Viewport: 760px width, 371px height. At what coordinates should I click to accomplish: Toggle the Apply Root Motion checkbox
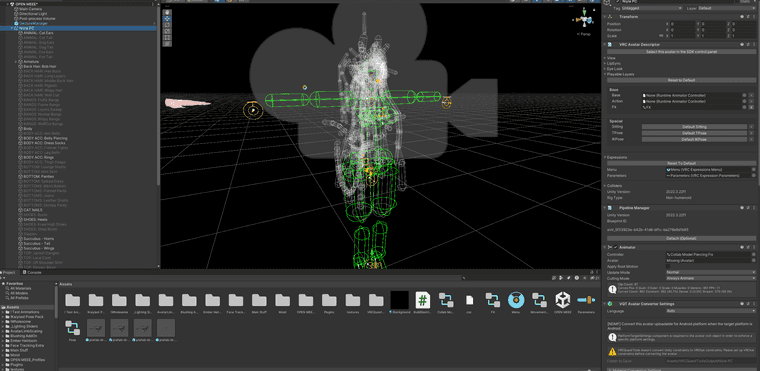pyautogui.click(x=668, y=266)
